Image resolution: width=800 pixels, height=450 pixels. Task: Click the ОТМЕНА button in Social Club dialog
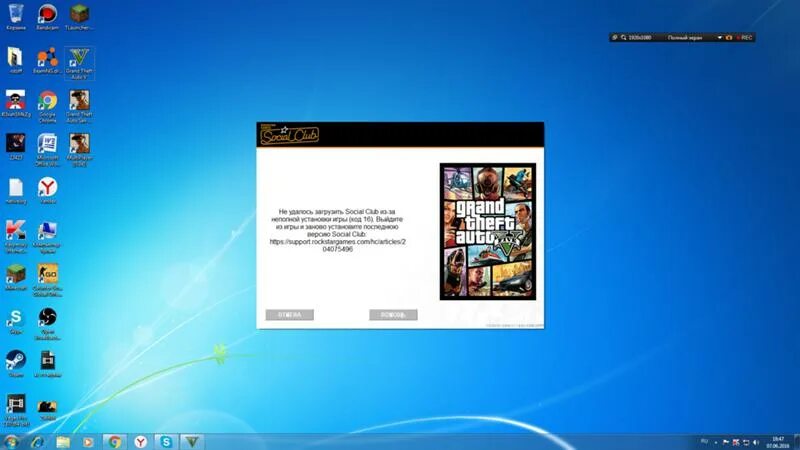pyautogui.click(x=289, y=315)
